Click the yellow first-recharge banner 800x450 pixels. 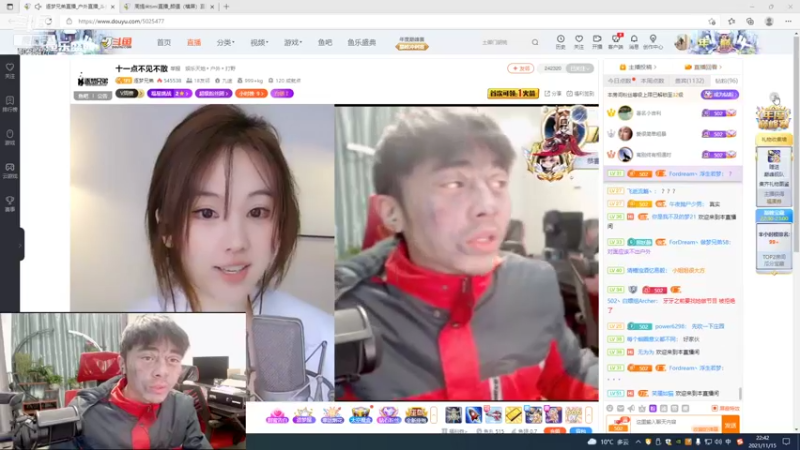tap(513, 93)
